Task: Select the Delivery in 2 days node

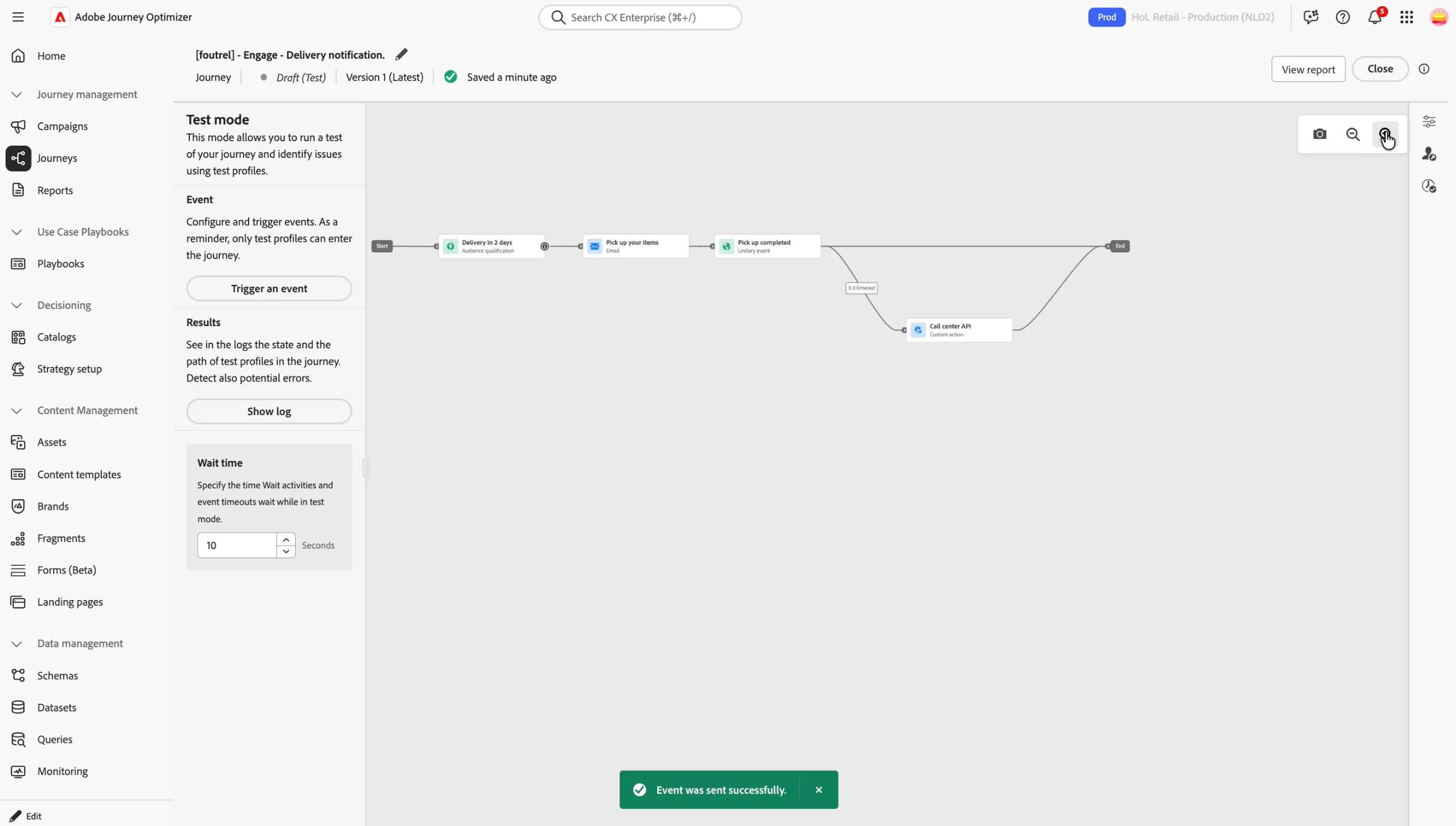Action: coord(491,246)
